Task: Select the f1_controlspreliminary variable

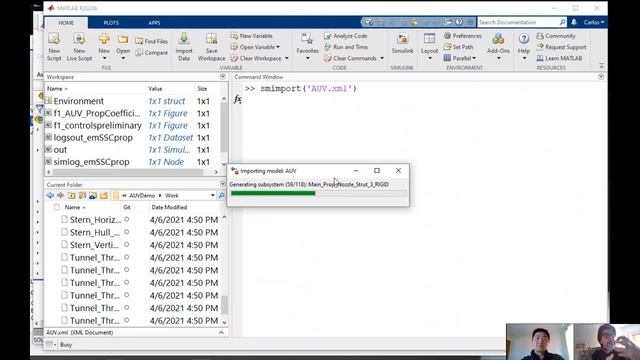Action: pyautogui.click(x=133, y=126)
